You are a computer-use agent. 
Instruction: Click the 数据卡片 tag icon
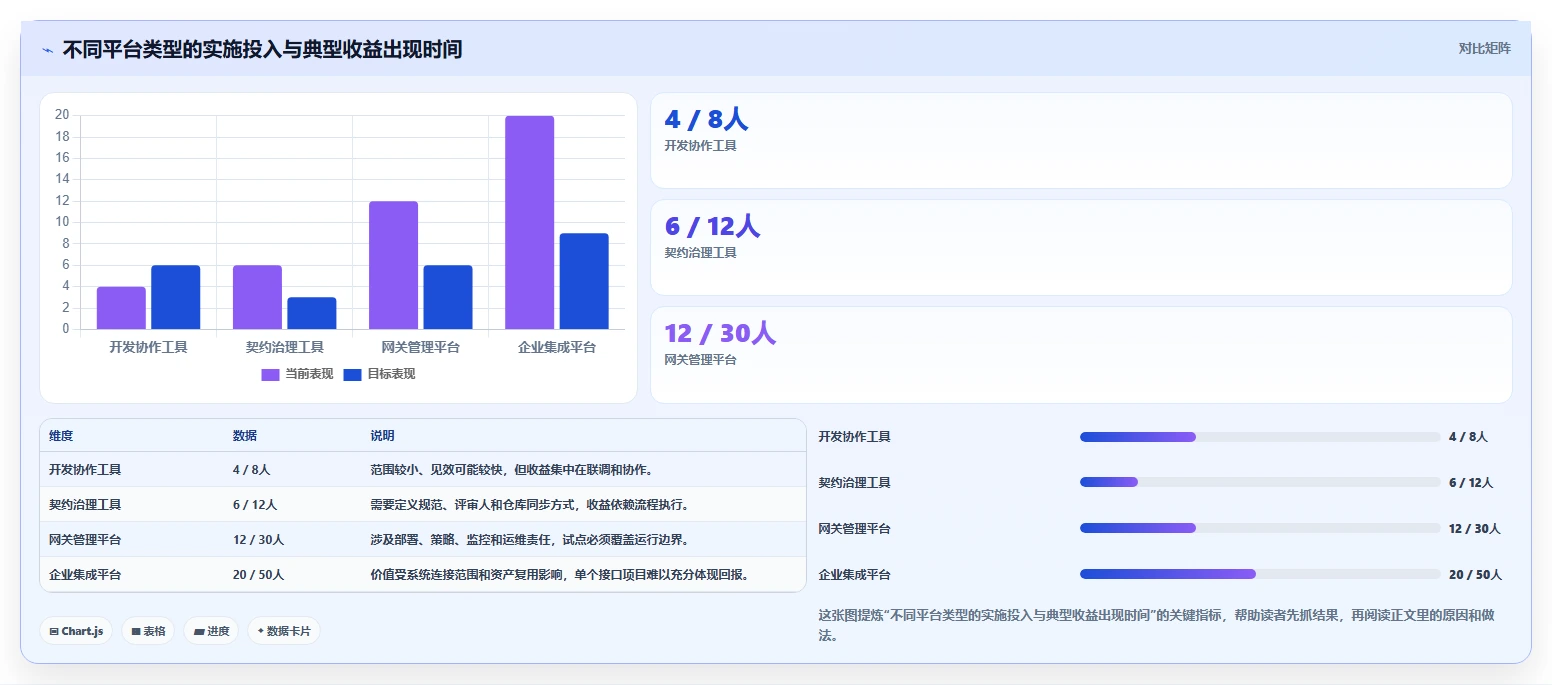pyautogui.click(x=261, y=631)
